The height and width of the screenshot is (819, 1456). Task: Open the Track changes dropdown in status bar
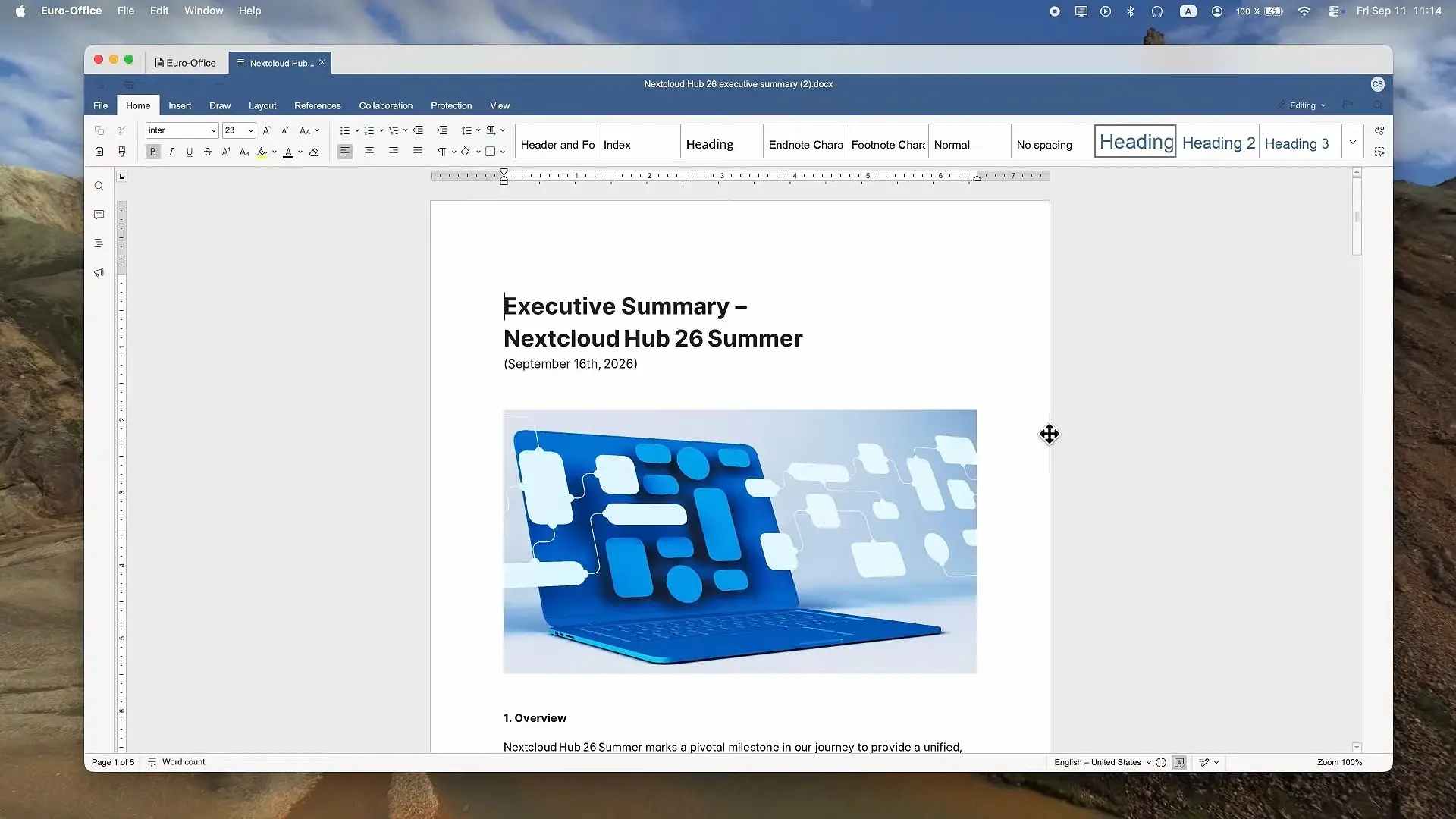pos(1209,762)
